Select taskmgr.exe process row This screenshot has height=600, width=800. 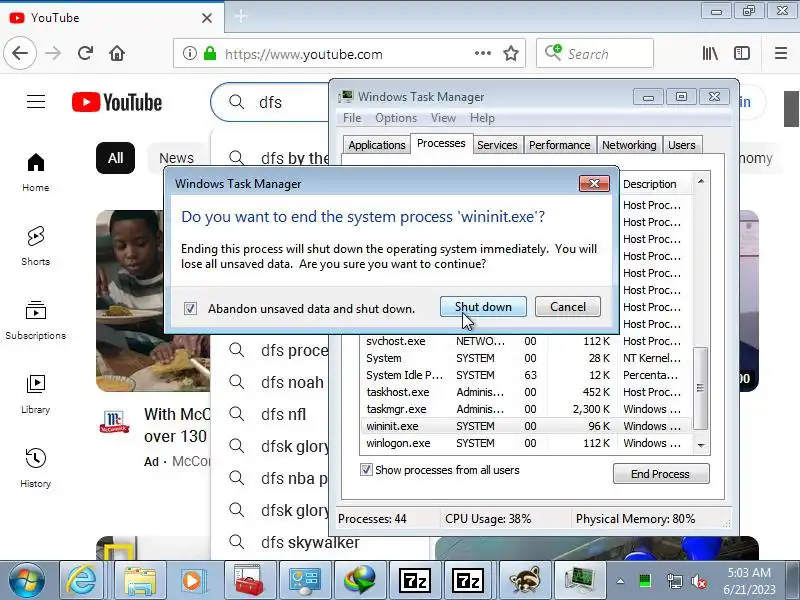point(527,409)
